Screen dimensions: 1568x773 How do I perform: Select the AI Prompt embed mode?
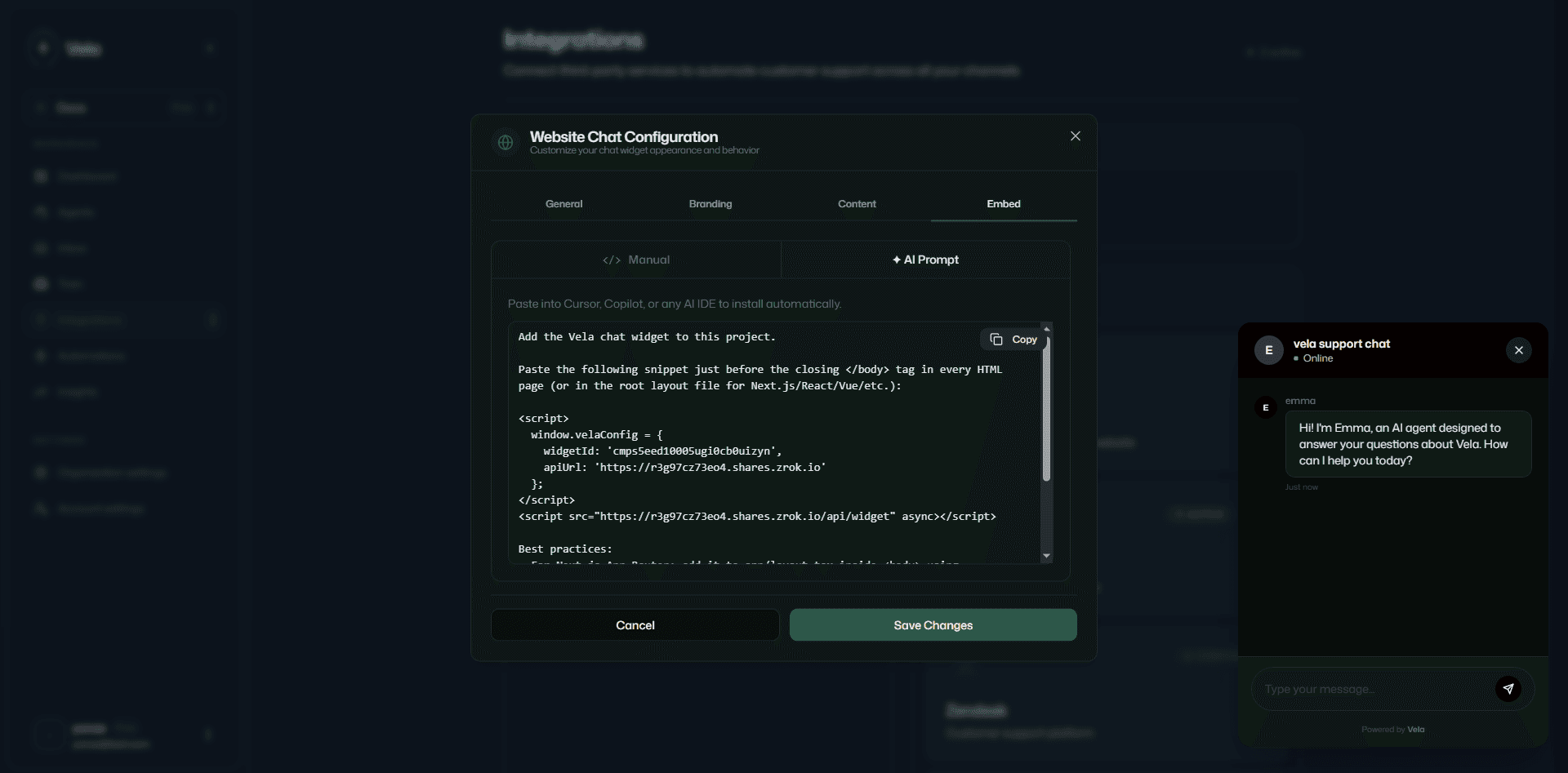925,260
